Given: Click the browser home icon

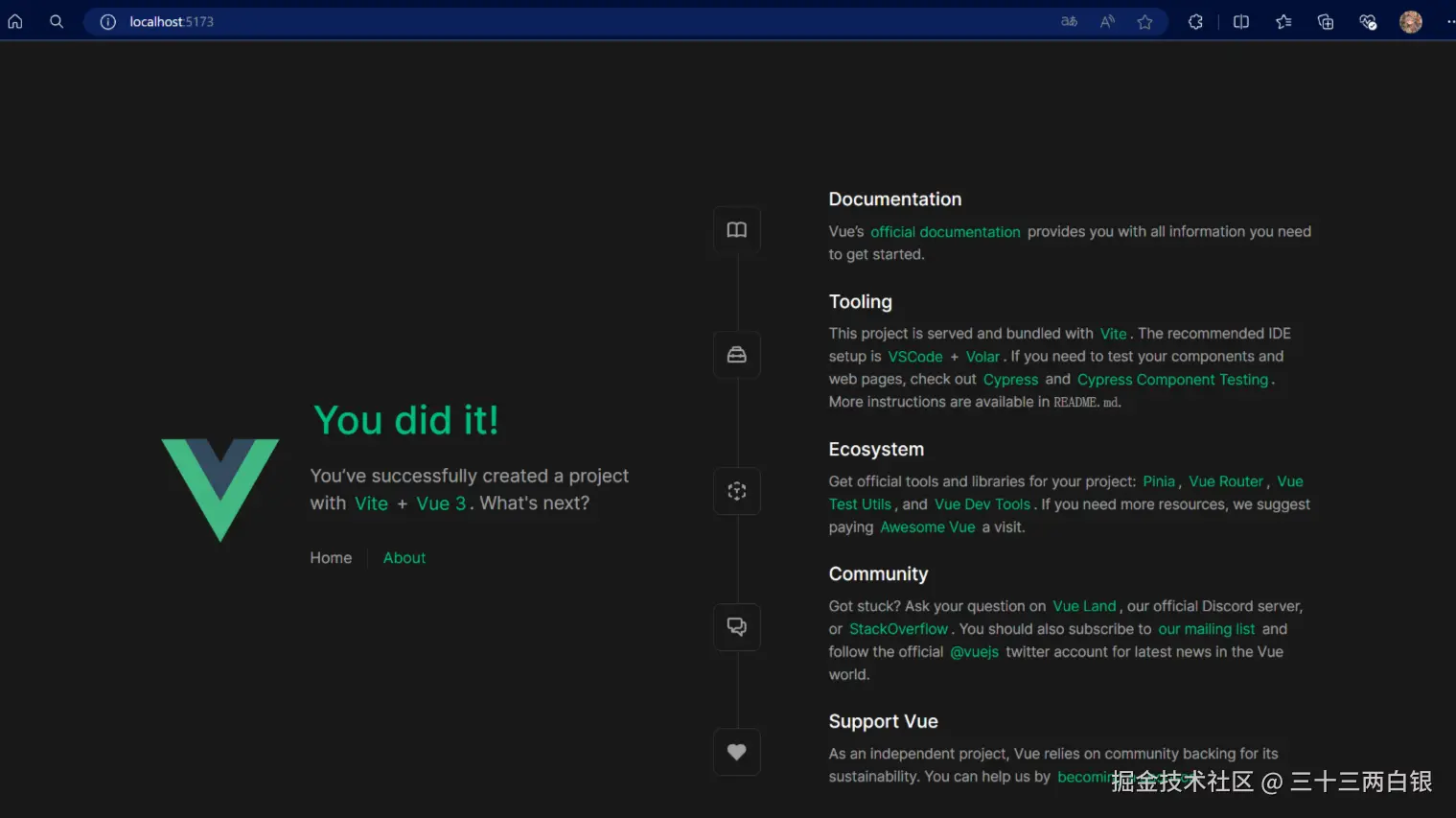Looking at the screenshot, I should click(x=15, y=21).
